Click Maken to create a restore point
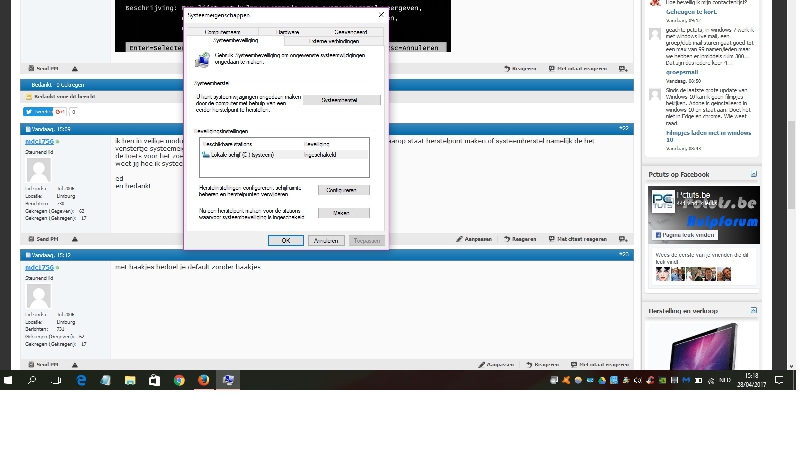 343,213
